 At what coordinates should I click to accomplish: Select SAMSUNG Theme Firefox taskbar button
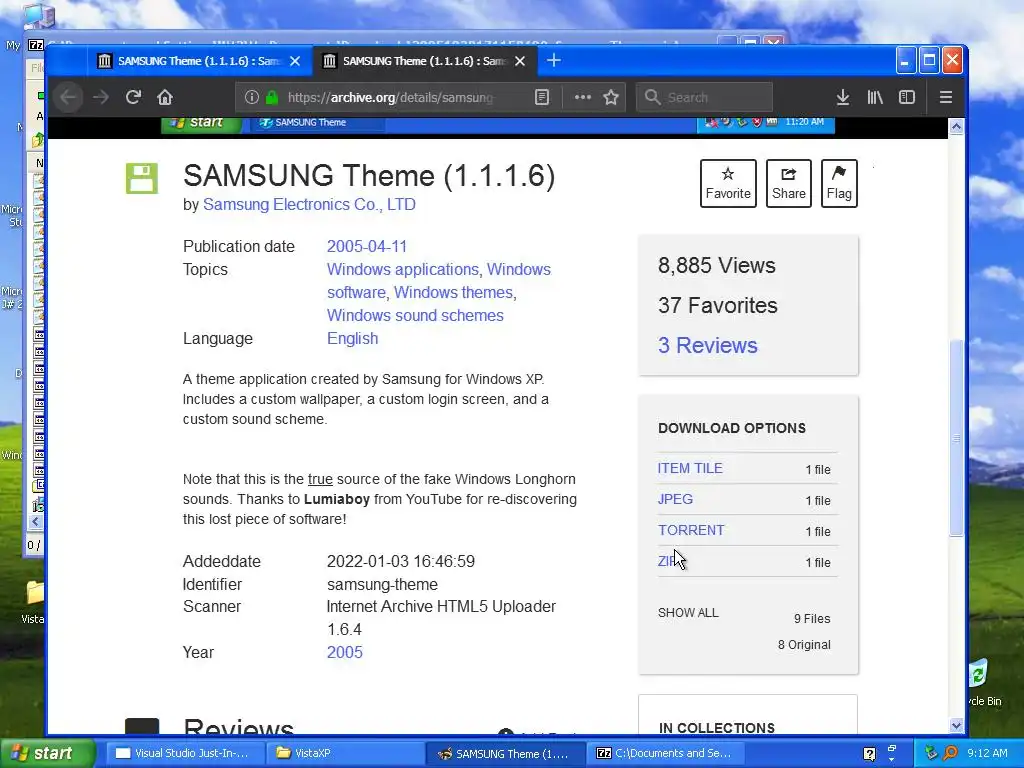coord(505,753)
